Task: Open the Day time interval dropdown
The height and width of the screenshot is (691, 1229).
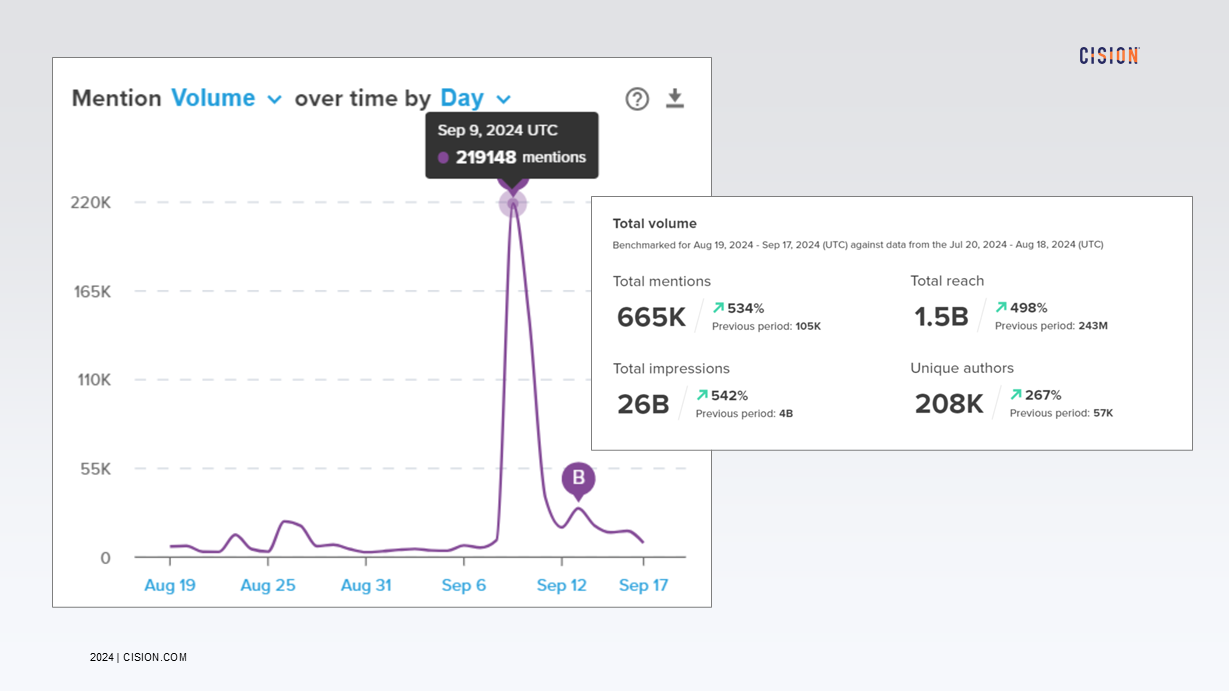Action: tap(463, 98)
